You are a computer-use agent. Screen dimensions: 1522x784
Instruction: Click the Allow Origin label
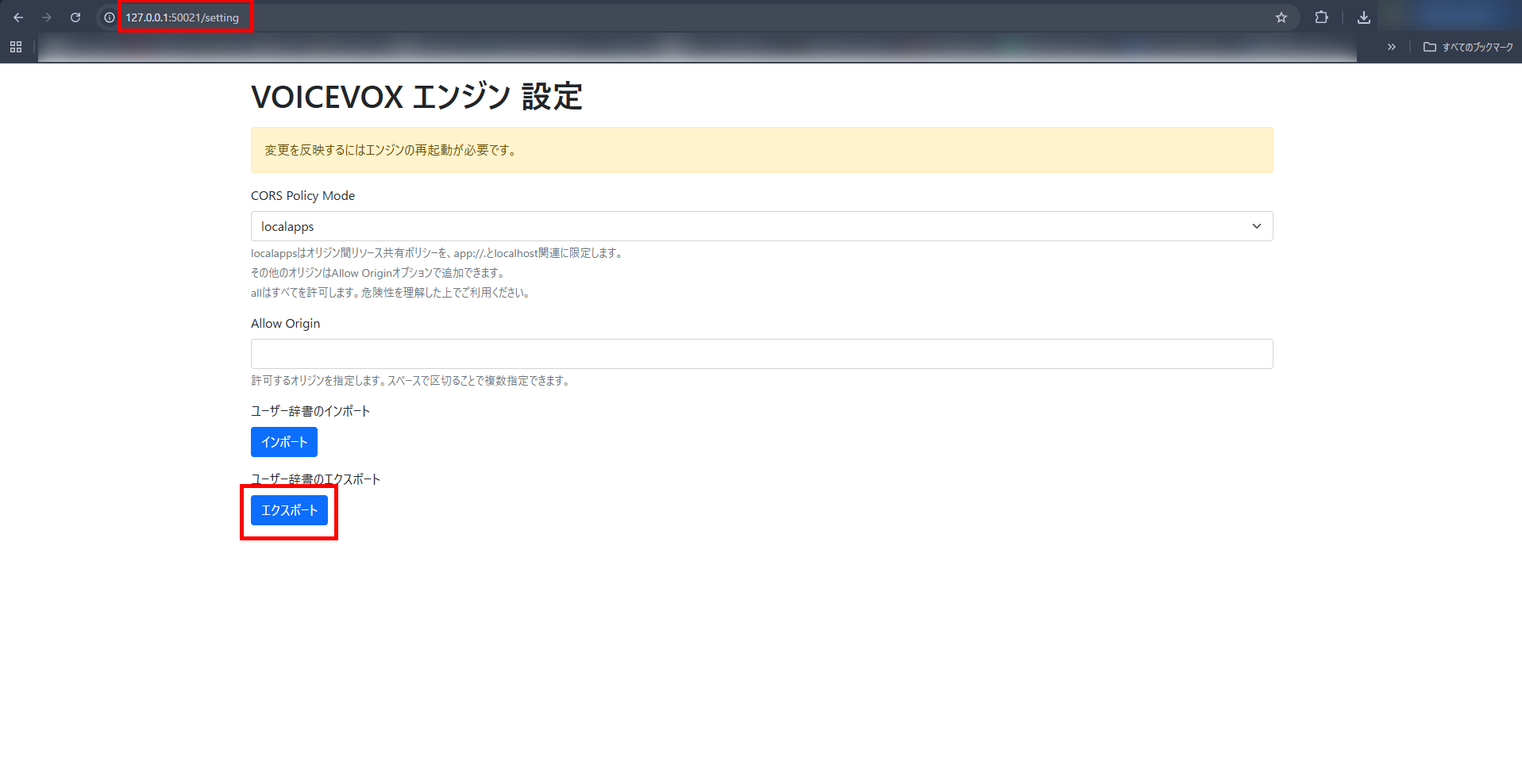(285, 324)
